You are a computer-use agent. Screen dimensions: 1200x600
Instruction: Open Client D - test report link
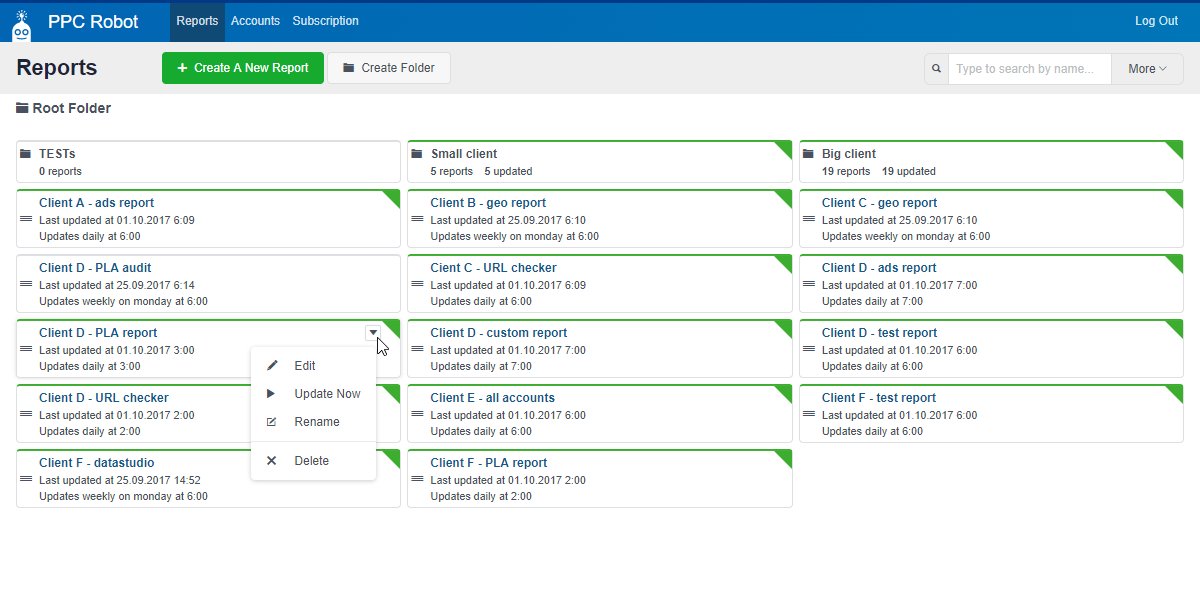(x=880, y=333)
